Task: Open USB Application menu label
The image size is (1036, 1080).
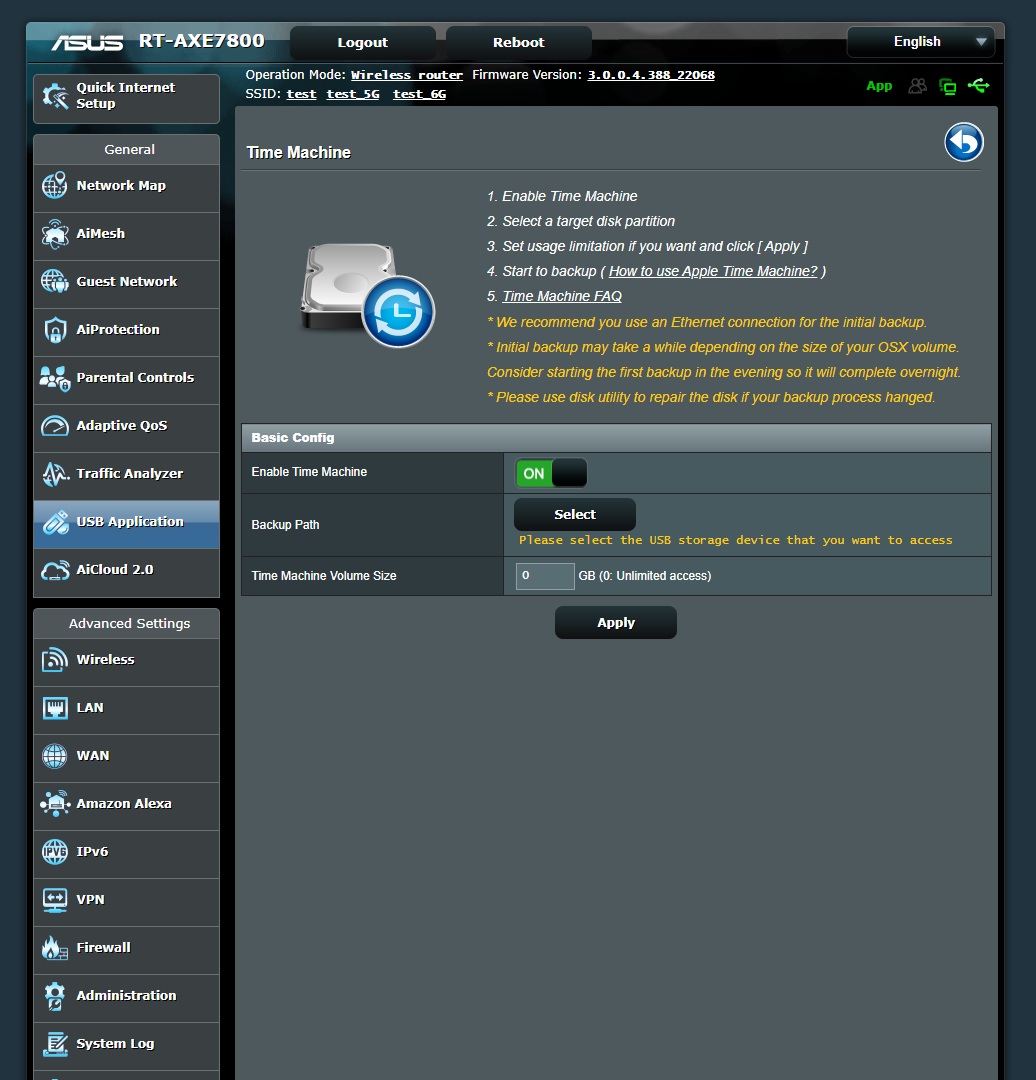Action: coord(130,521)
